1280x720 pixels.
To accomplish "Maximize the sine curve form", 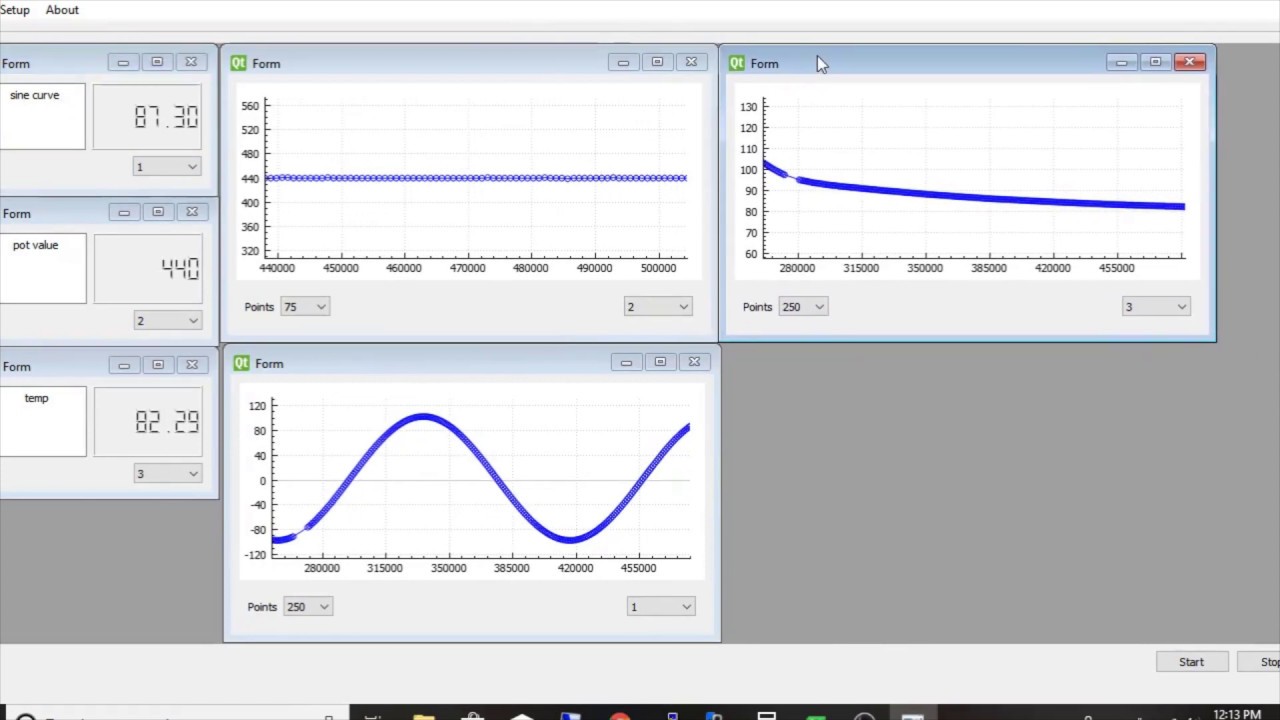I will [x=157, y=62].
